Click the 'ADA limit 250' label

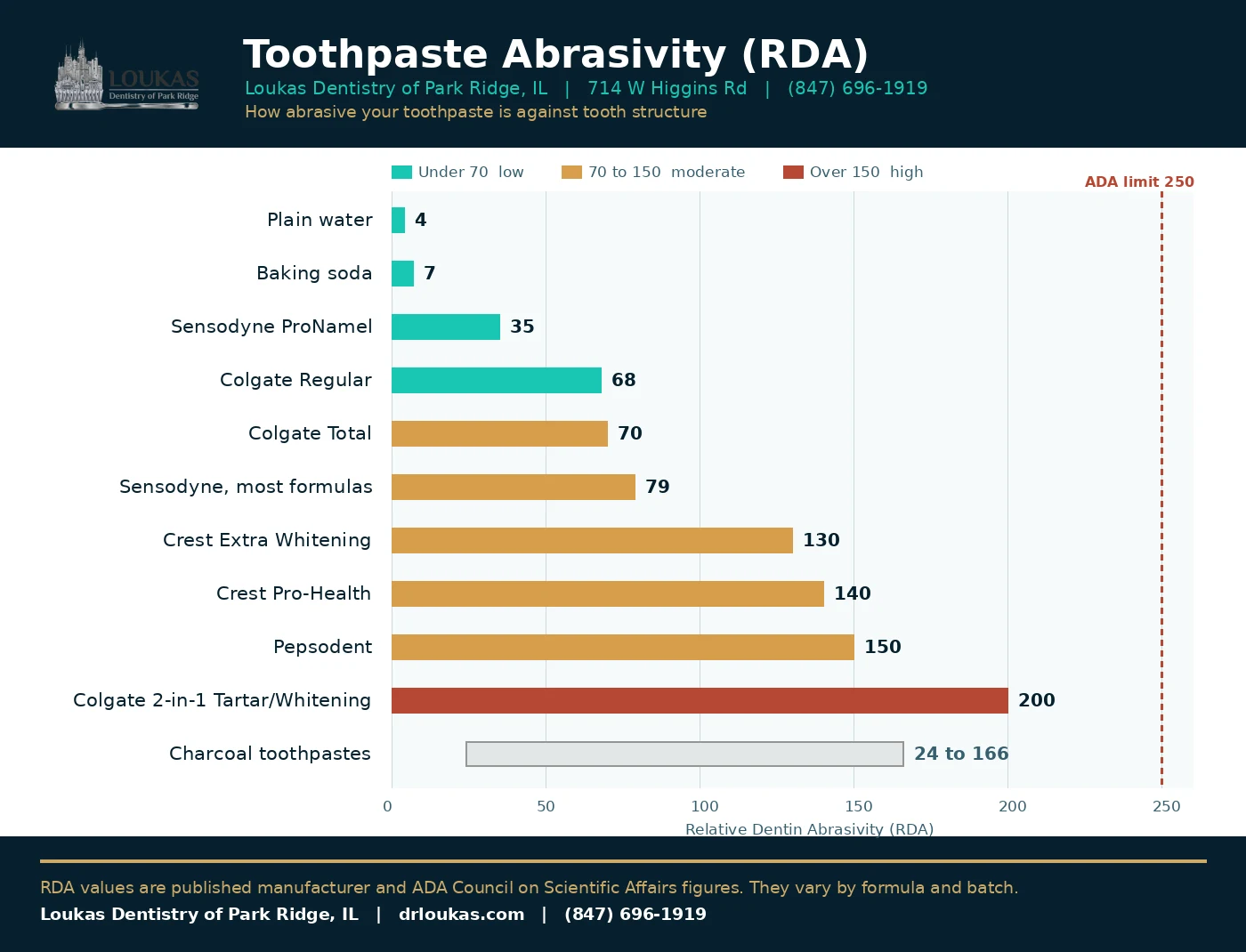[x=1139, y=182]
